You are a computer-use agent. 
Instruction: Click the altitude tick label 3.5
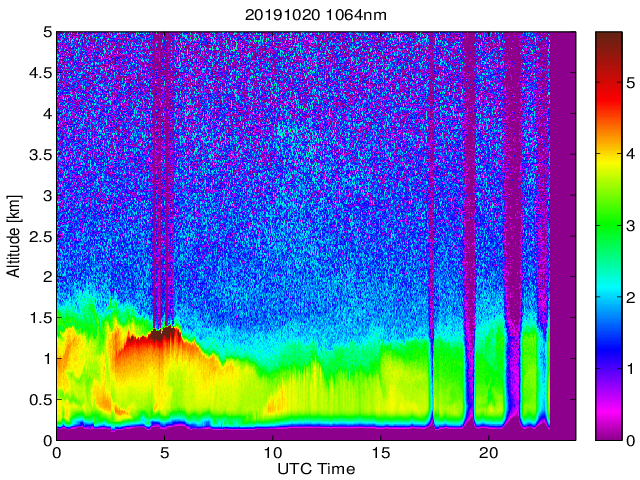click(x=40, y=154)
